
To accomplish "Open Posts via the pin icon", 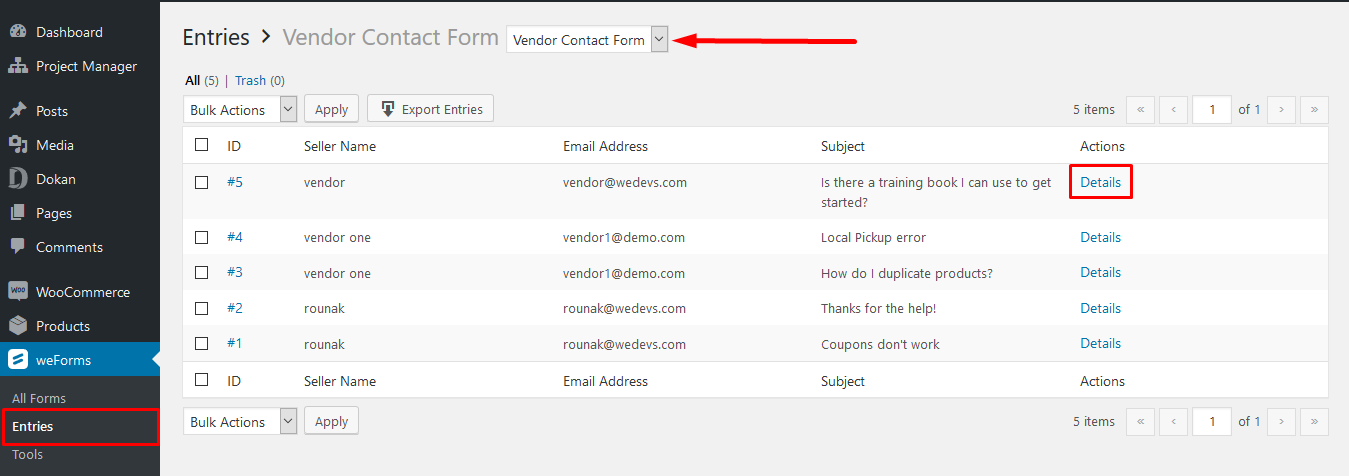I will (18, 111).
